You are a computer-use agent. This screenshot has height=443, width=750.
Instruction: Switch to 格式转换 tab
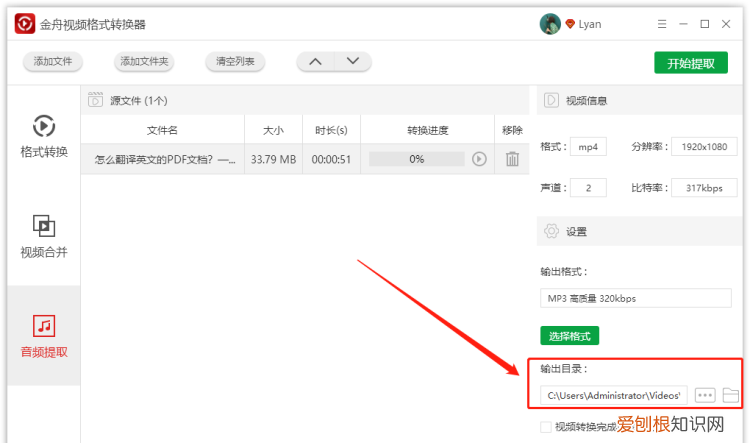pos(44,136)
